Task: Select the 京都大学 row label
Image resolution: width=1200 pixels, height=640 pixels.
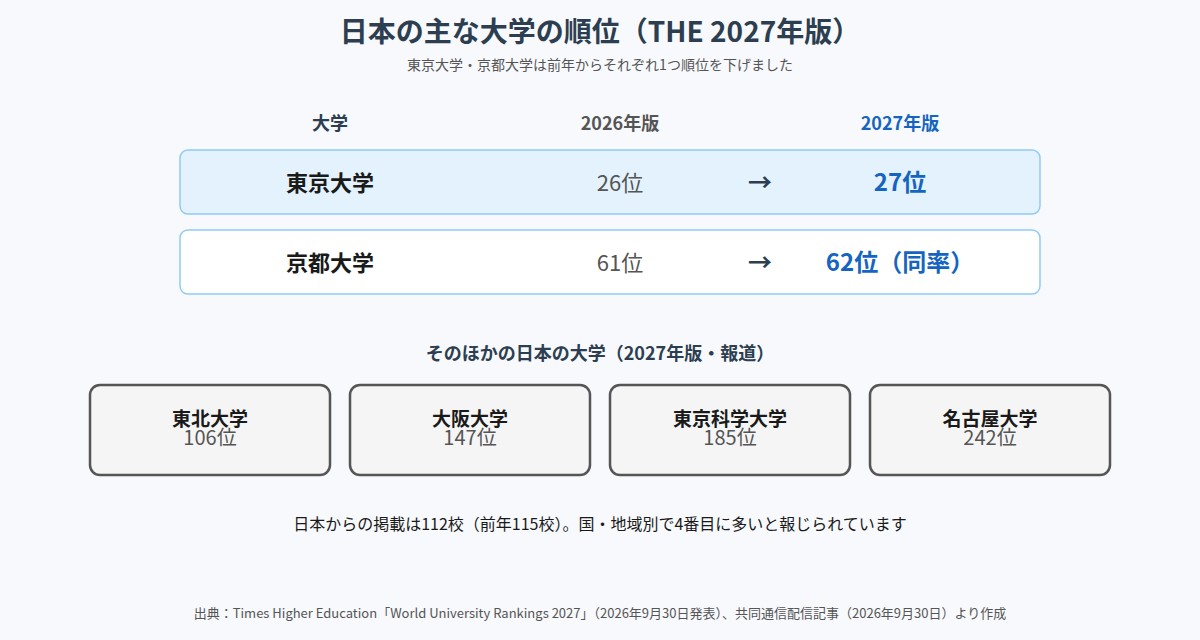Action: [330, 263]
